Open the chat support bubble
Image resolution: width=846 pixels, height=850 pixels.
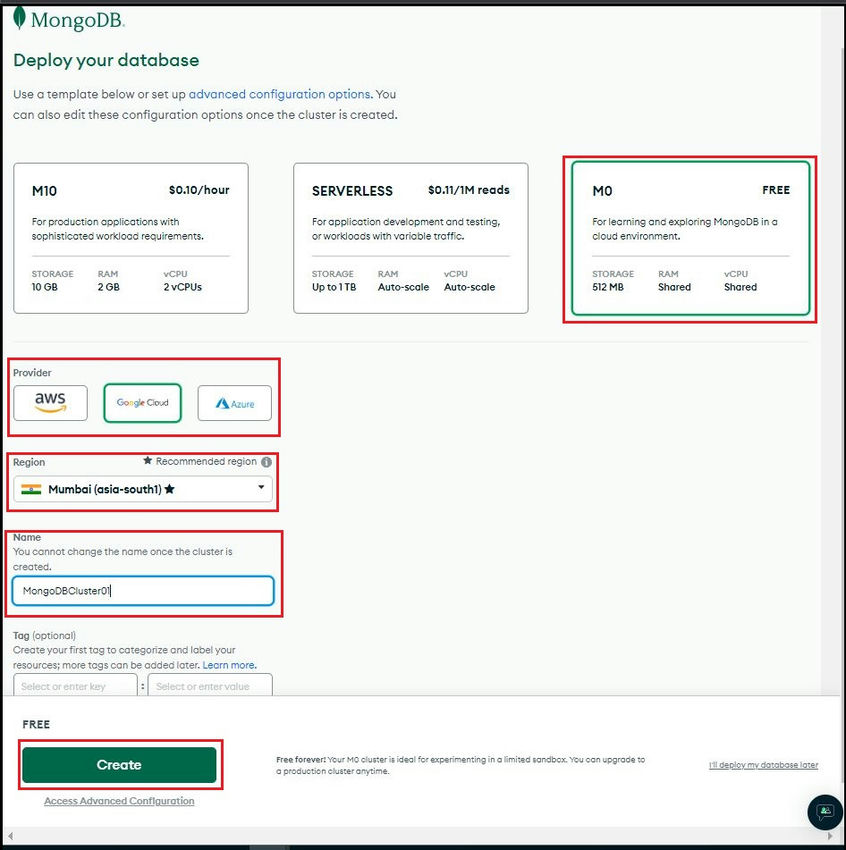[x=824, y=813]
